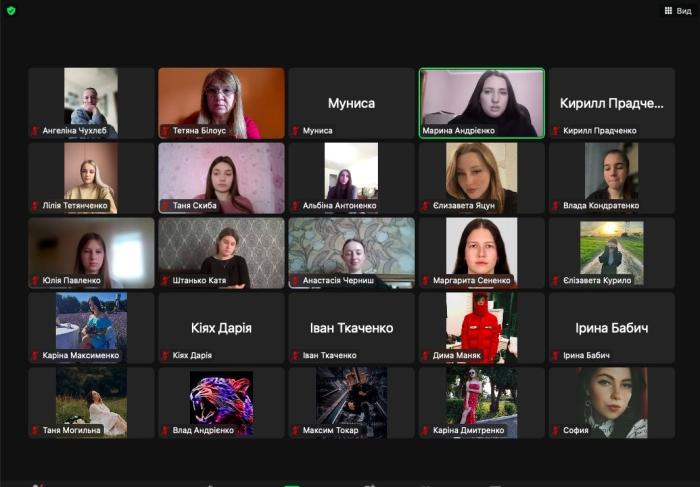
Task: Click the green encryption shield icon
Action: 11,10
